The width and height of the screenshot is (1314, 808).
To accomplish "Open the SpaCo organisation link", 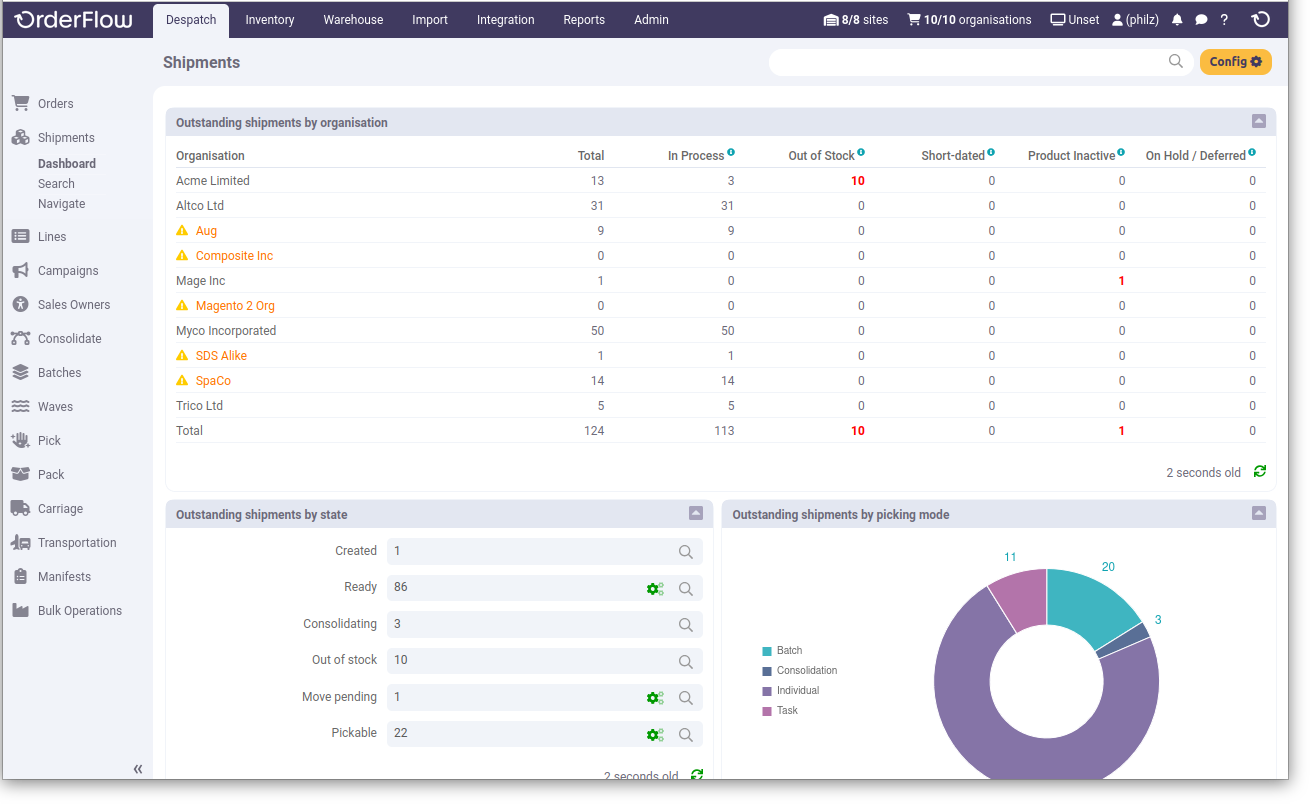I will click(213, 381).
